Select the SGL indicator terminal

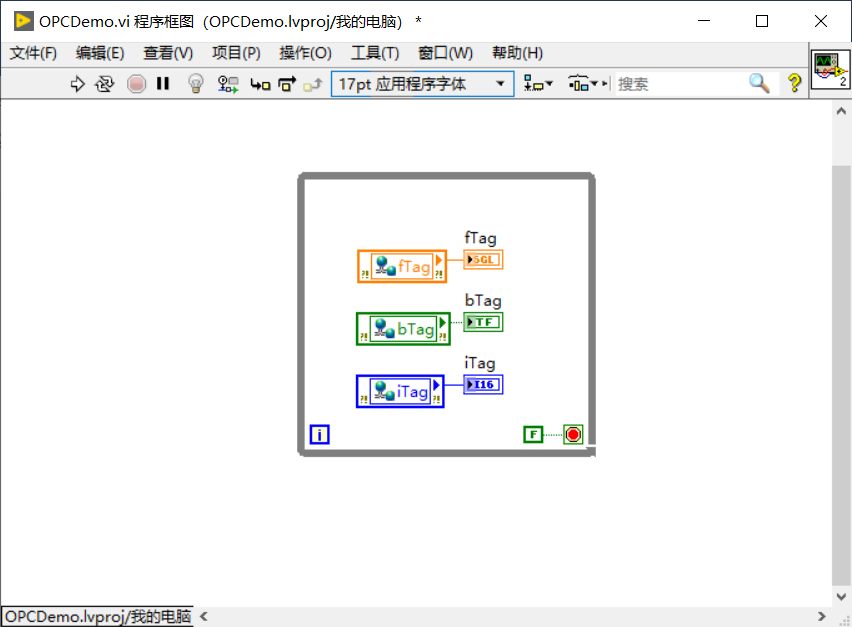(x=483, y=260)
